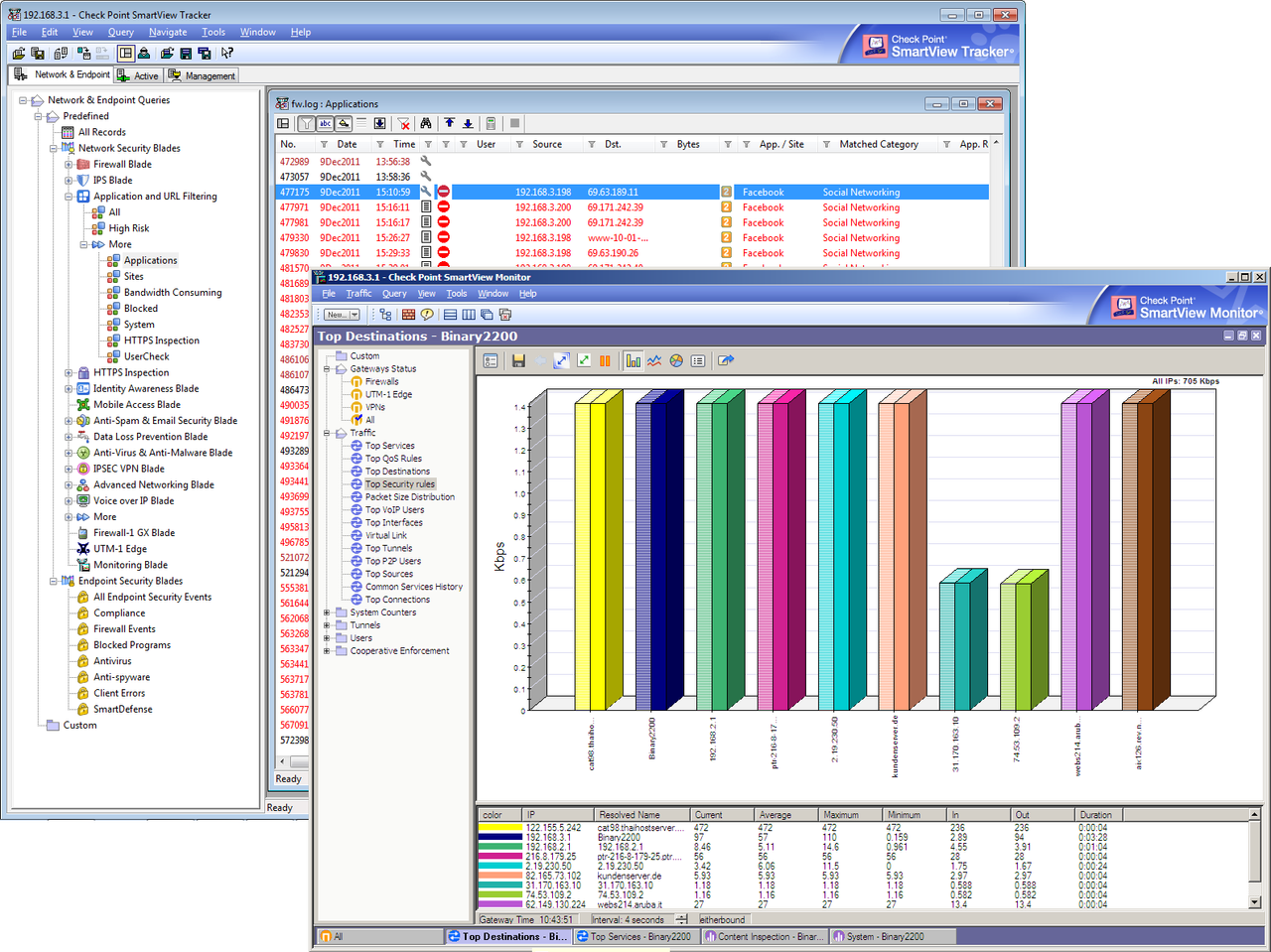This screenshot has height=952, width=1271.
Task: Click the alert speech bubble icon in Monitor
Action: pos(427,315)
